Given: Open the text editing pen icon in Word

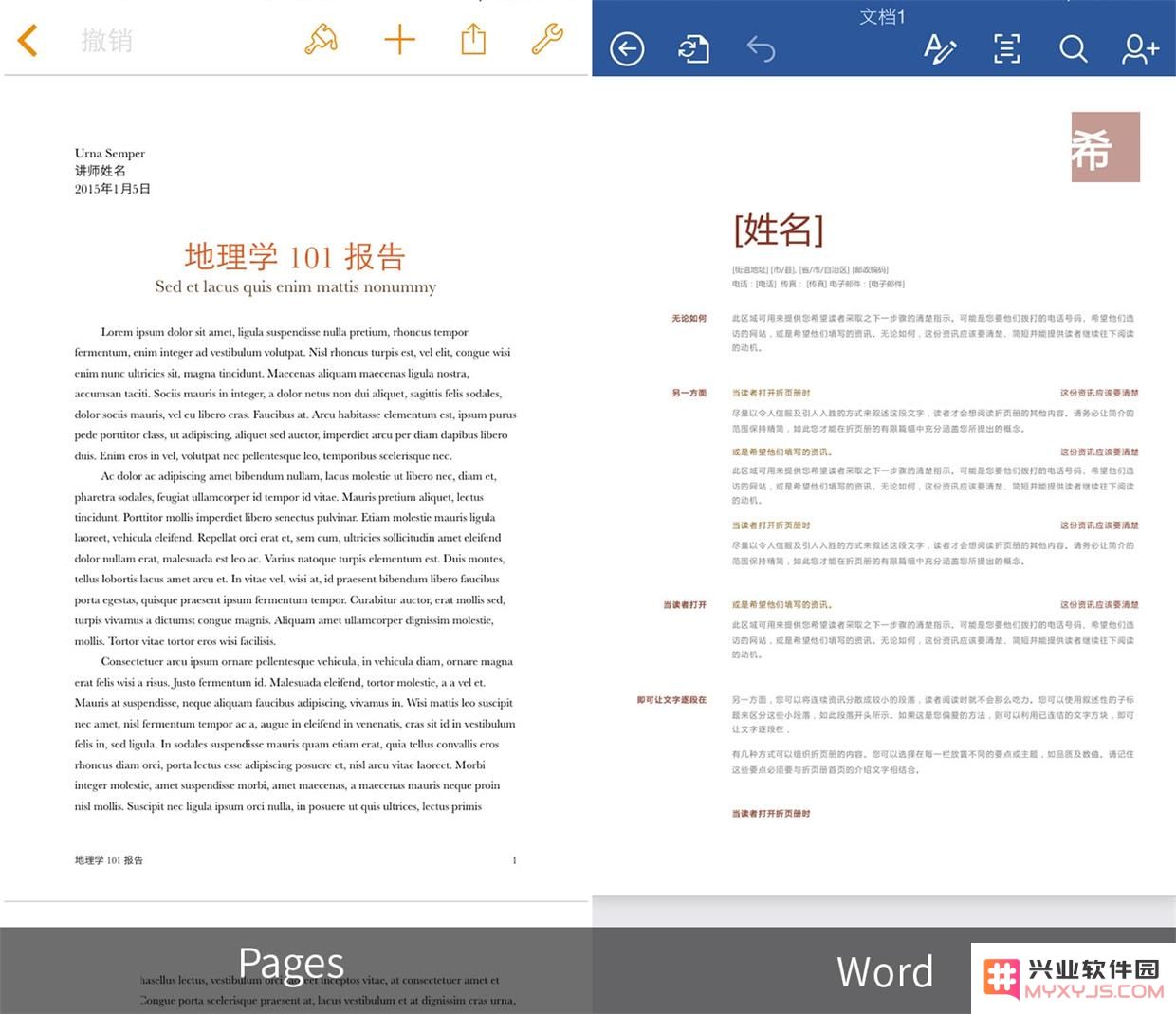Looking at the screenshot, I should 940,48.
